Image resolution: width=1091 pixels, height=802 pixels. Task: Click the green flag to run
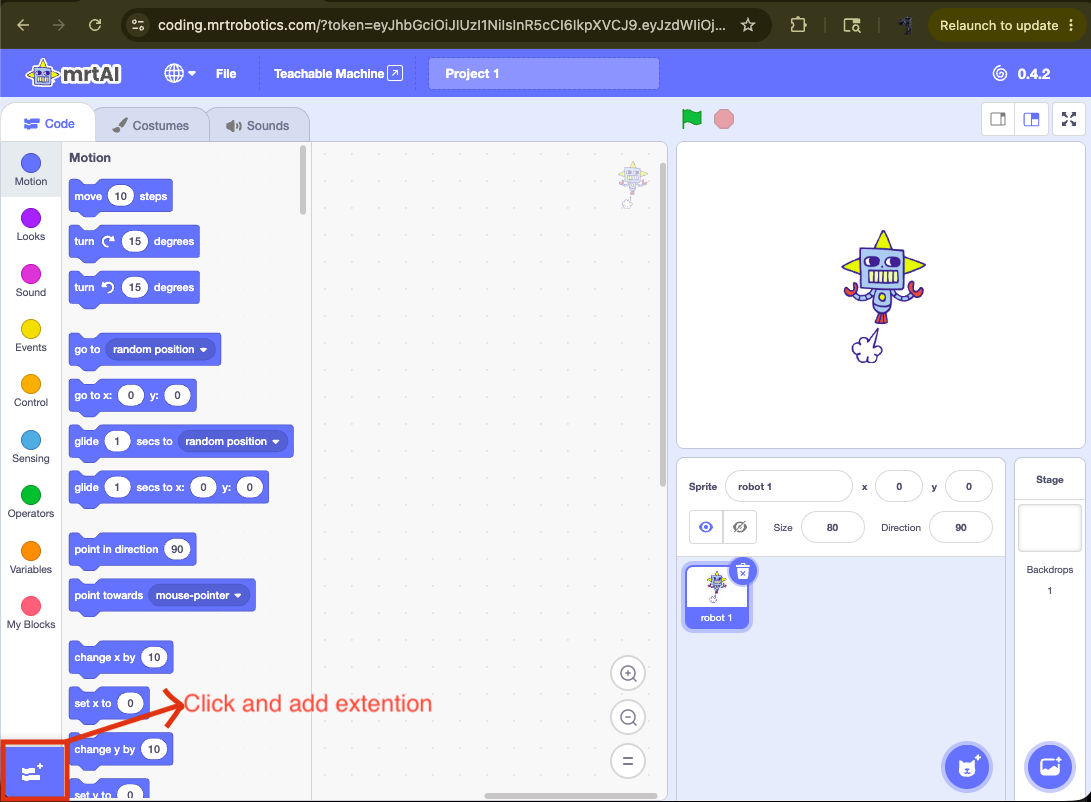692,119
